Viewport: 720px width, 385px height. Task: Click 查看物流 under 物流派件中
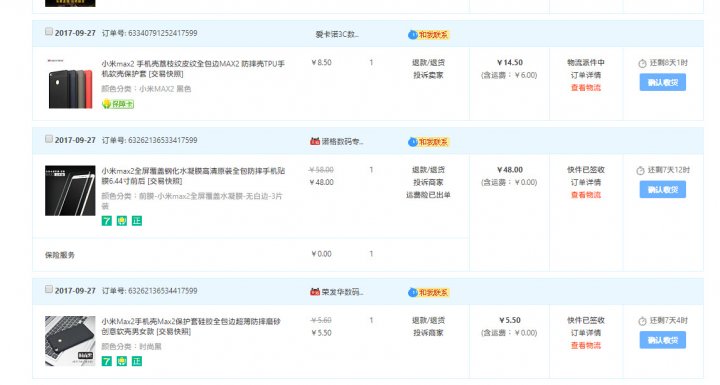[x=585, y=88]
